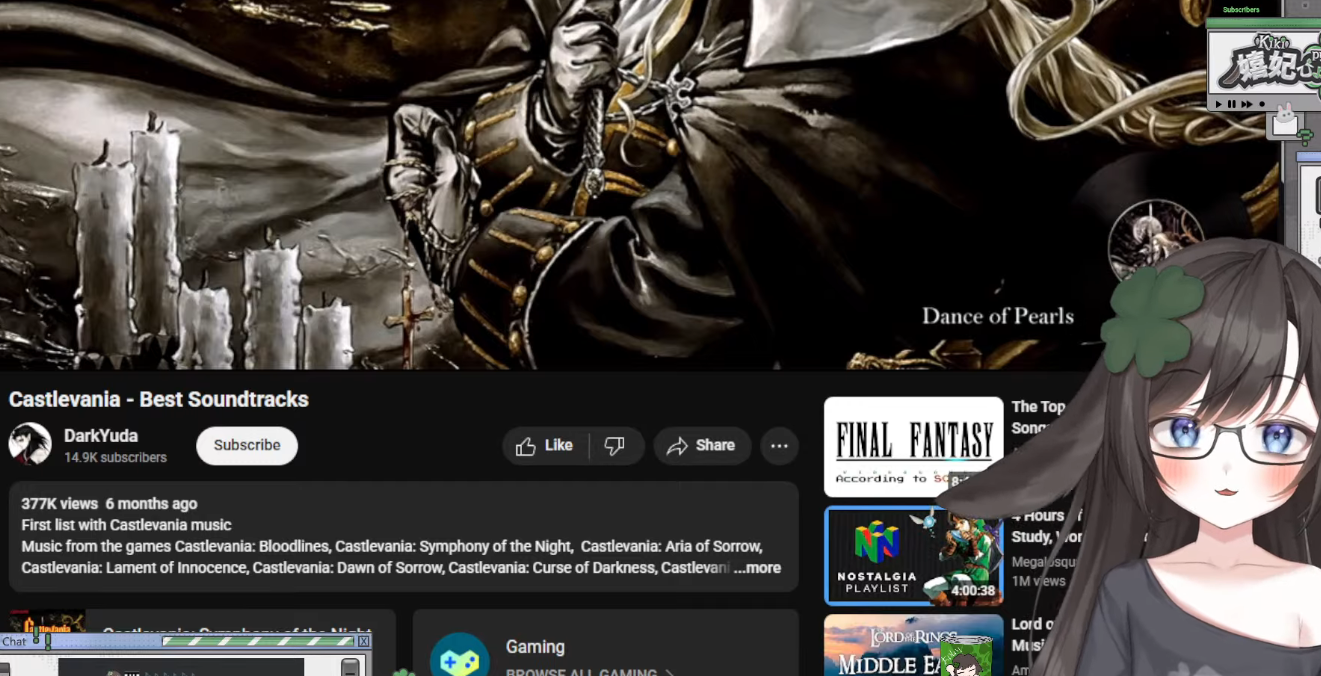
Task: Click the 4:00:38 duration badge
Action: 973,591
